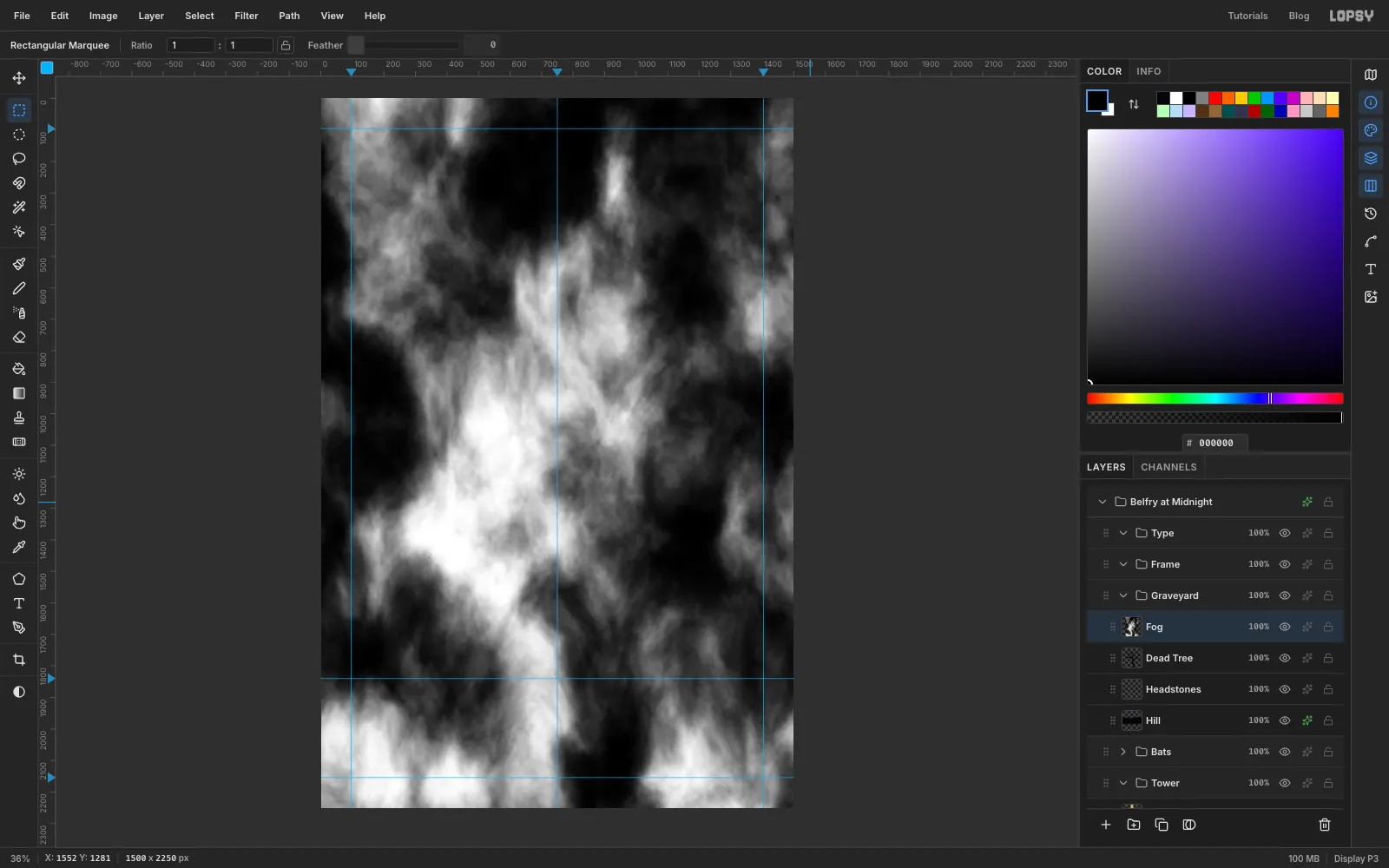Viewport: 1389px width, 868px height.
Task: Select the Fog layer thumbnail
Action: pyautogui.click(x=1132, y=627)
